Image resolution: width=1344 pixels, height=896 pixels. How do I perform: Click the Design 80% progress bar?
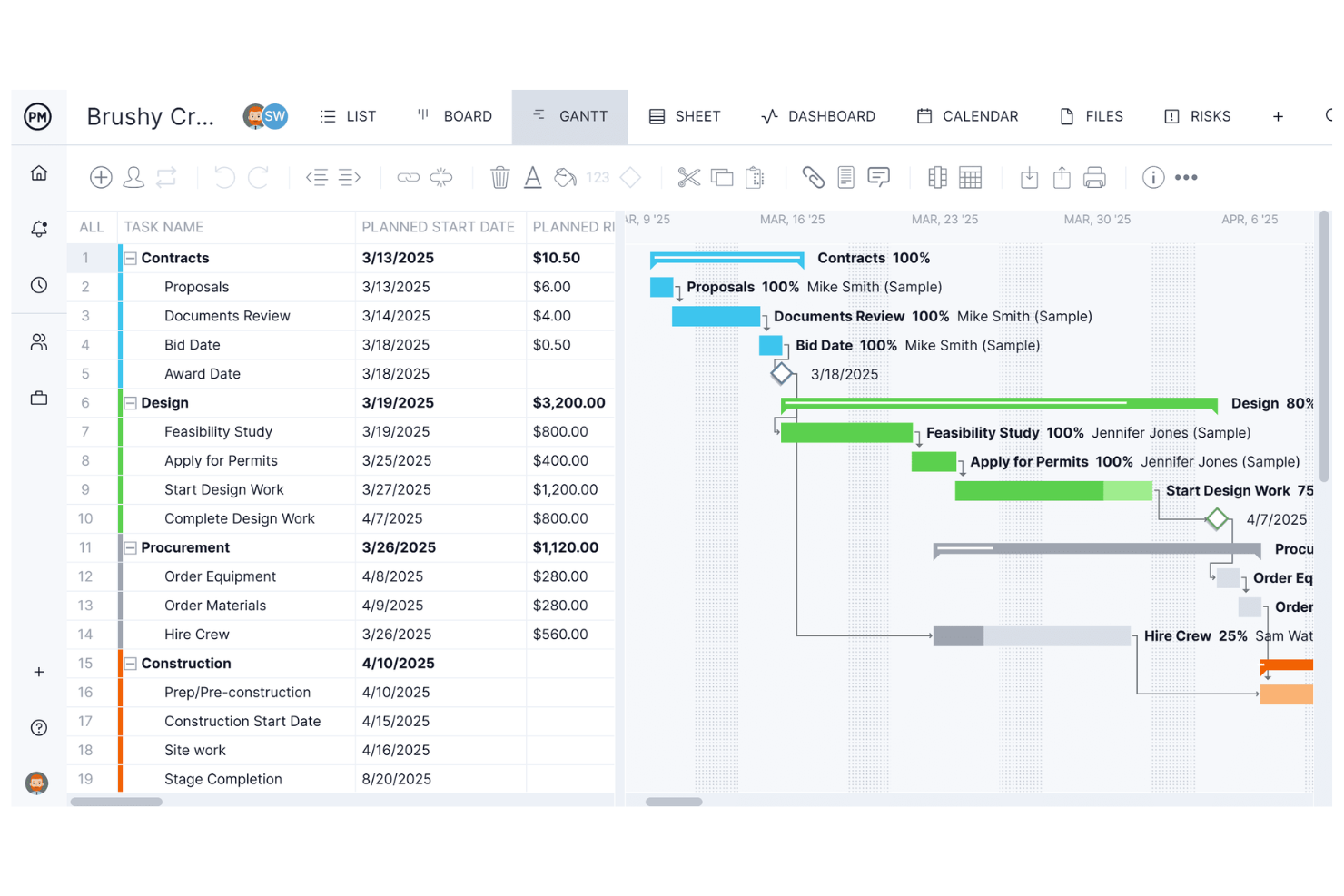999,405
